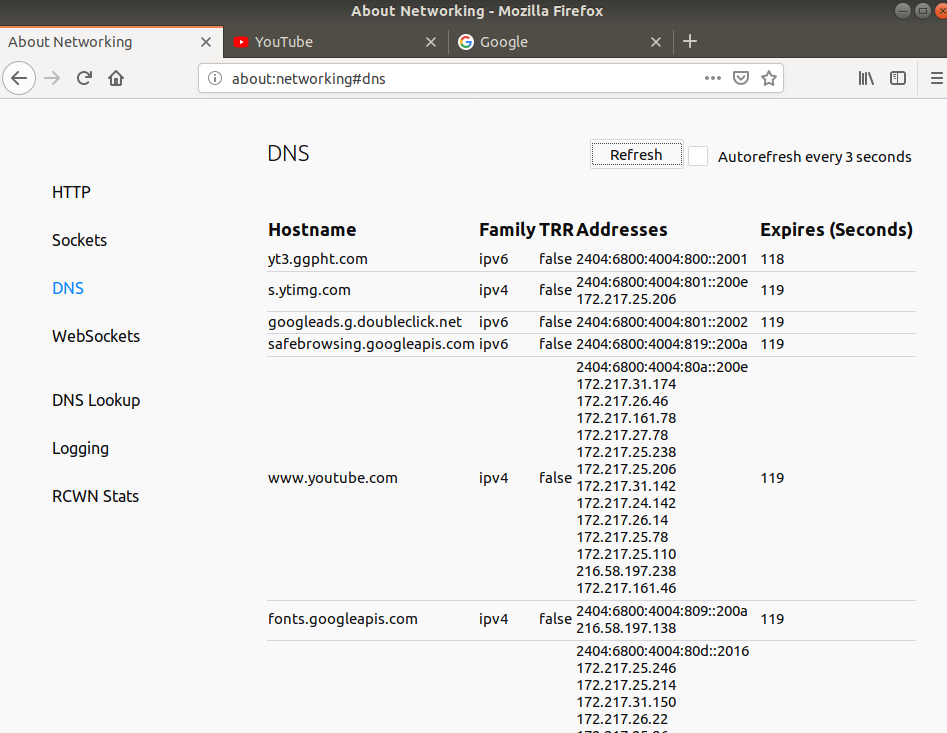Viewport: 947px width, 733px height.
Task: Click the Hostname column header
Action: pos(312,229)
